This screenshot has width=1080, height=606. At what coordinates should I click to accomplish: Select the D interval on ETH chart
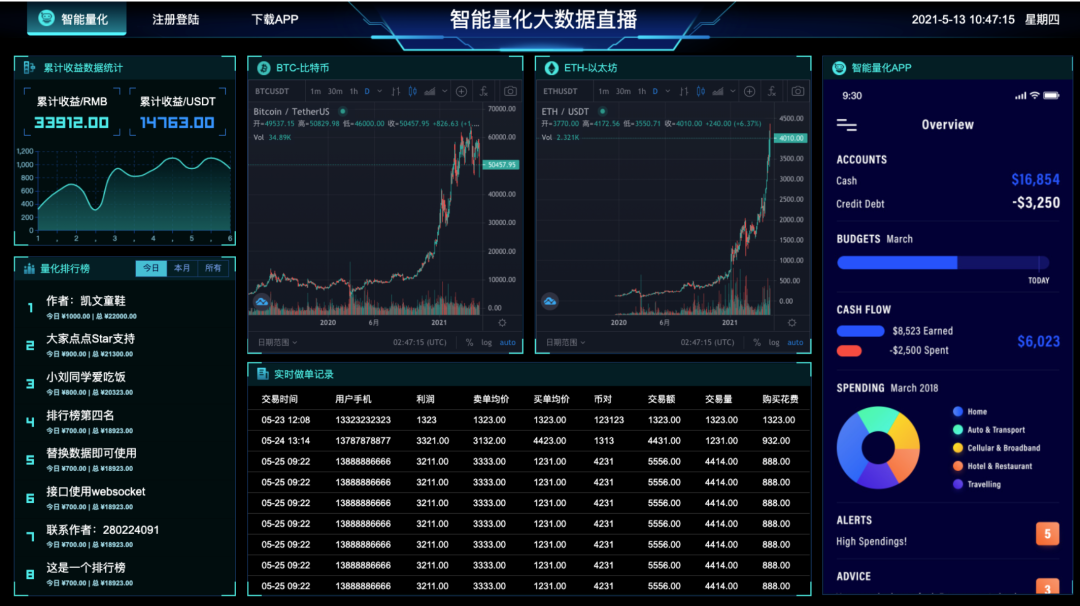[655, 91]
